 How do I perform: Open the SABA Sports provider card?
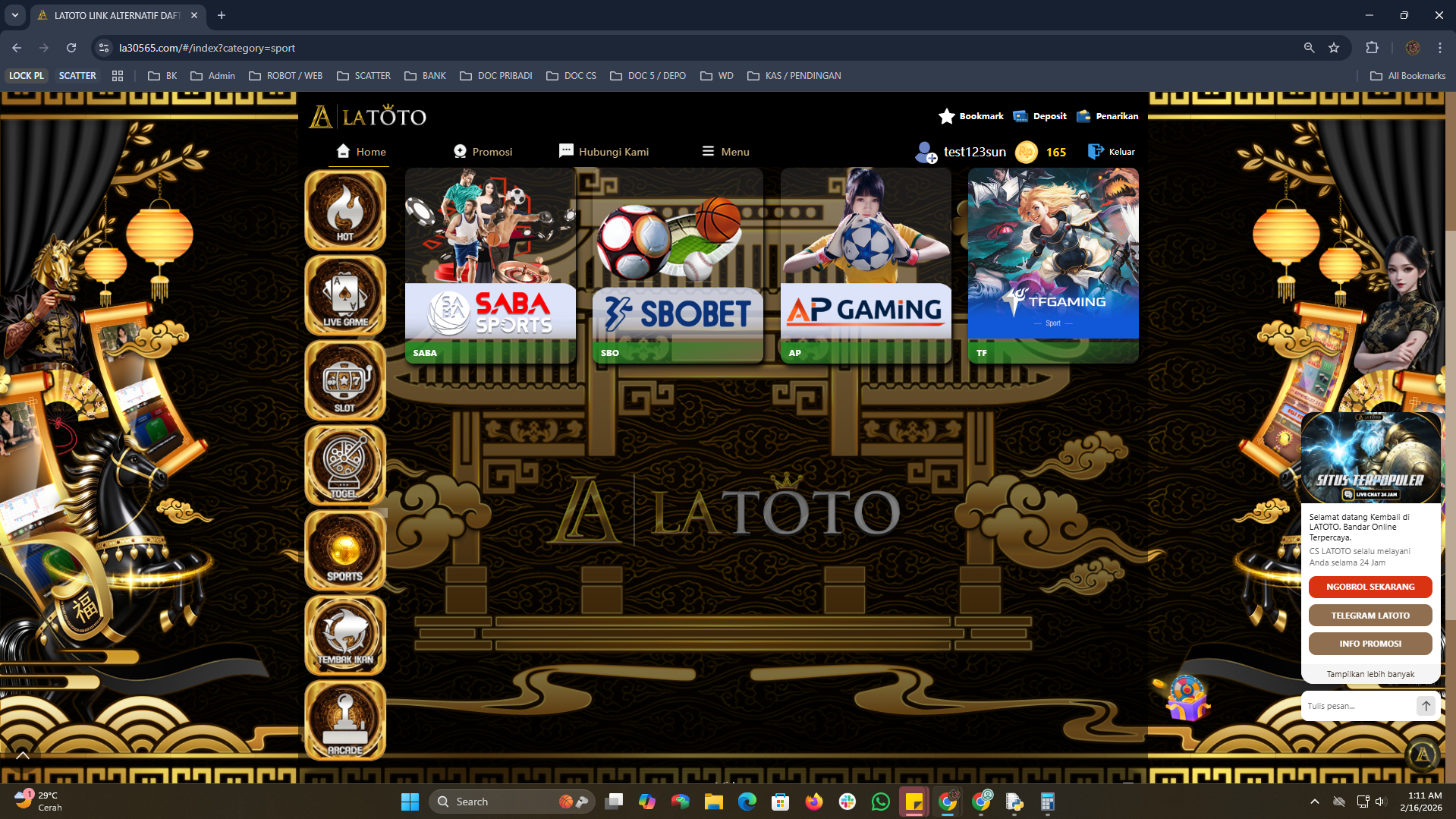click(x=490, y=266)
